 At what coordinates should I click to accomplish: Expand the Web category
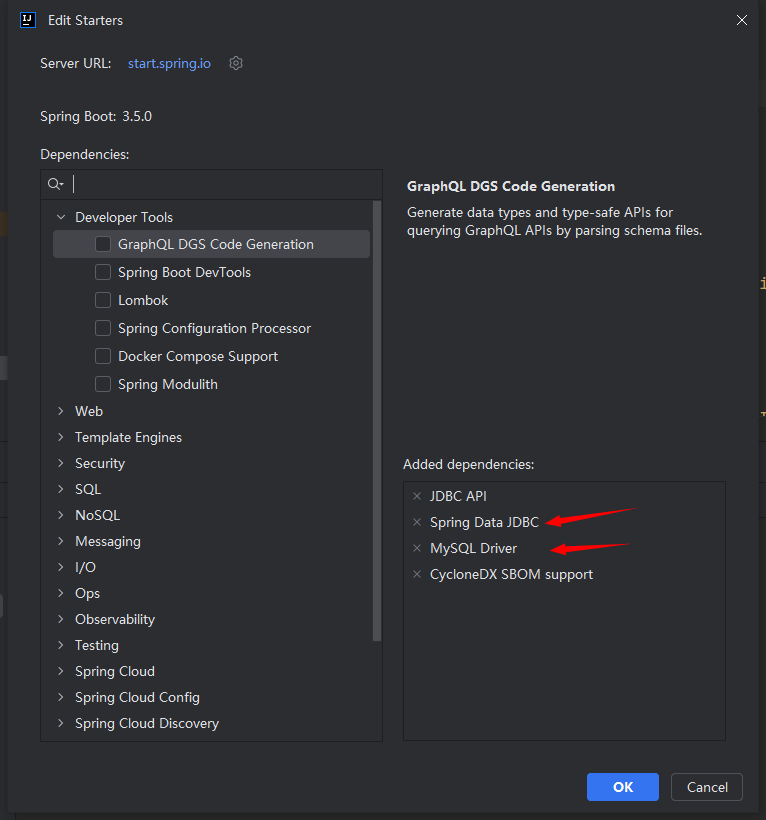(61, 411)
